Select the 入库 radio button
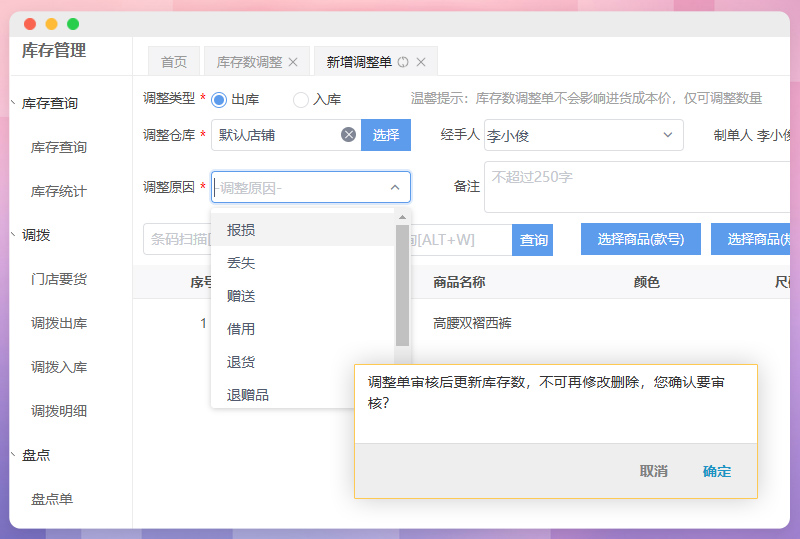Image resolution: width=800 pixels, height=539 pixels. pyautogui.click(x=301, y=99)
